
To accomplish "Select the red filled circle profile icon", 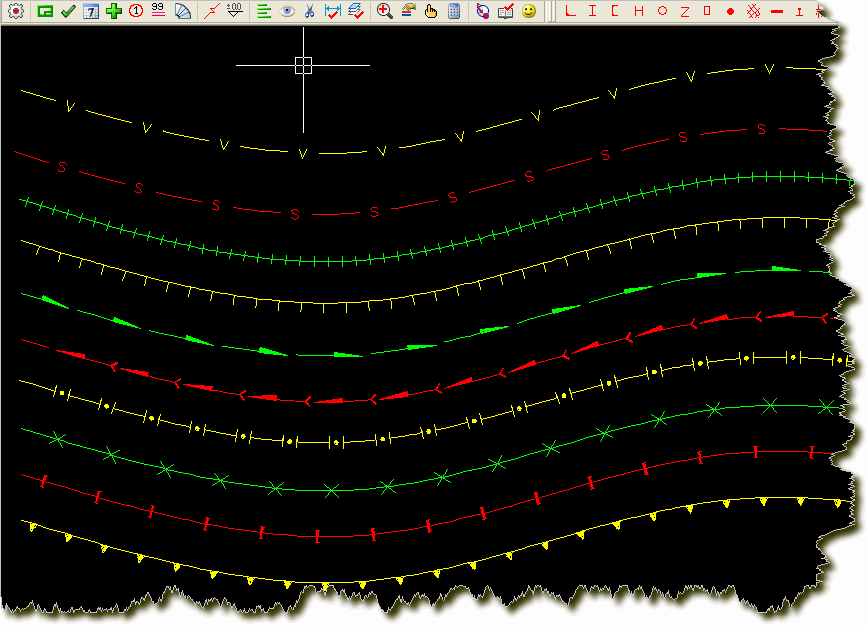I will [730, 12].
